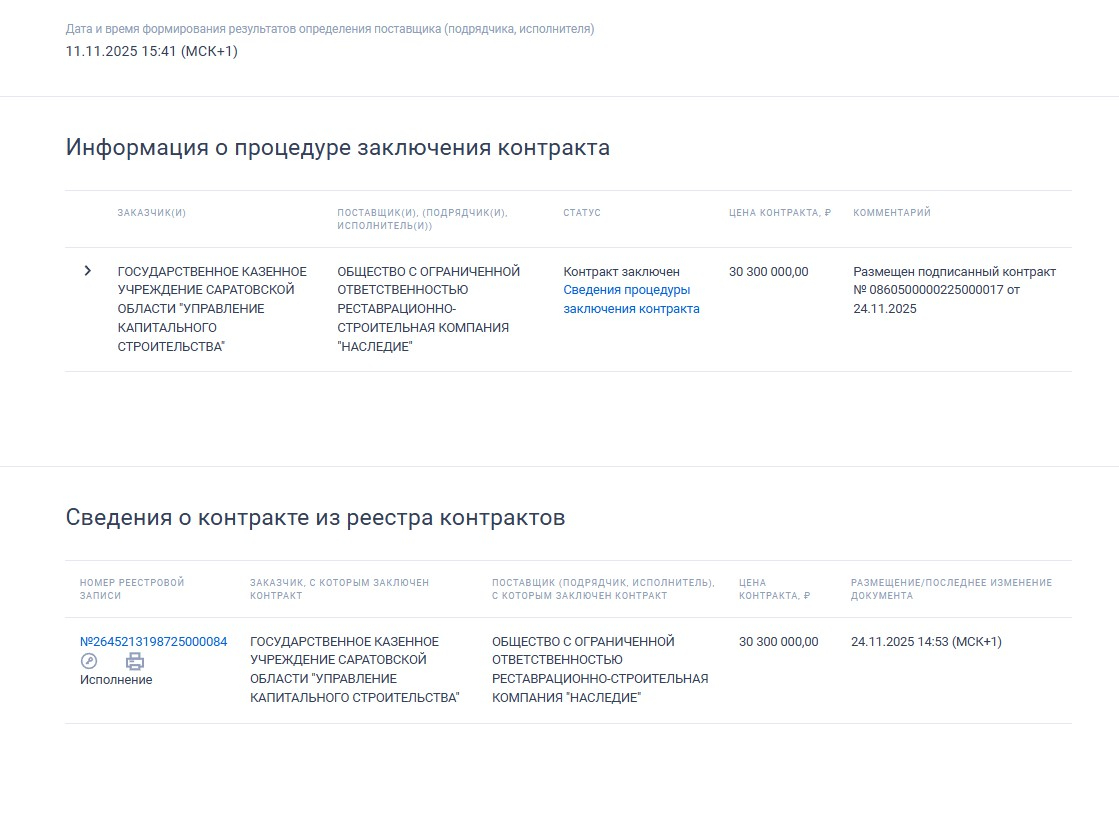This screenshot has width=1119, height=817.
Task: Click the electronic signature key icon
Action: pos(89,661)
